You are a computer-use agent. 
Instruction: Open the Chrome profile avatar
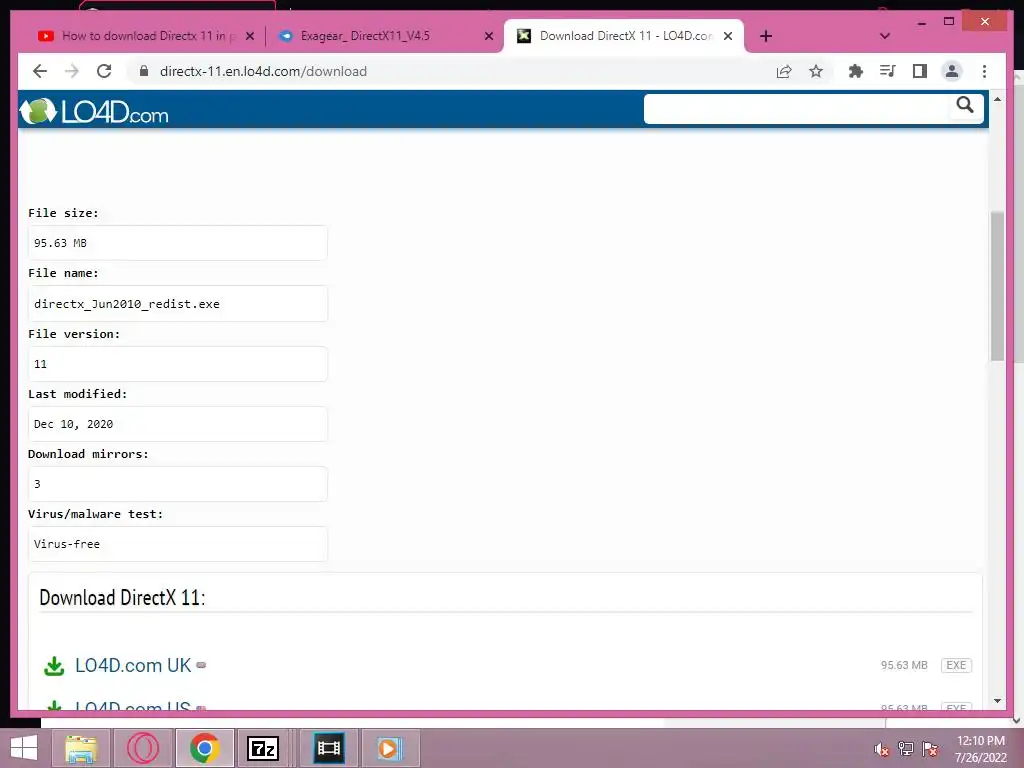click(952, 71)
